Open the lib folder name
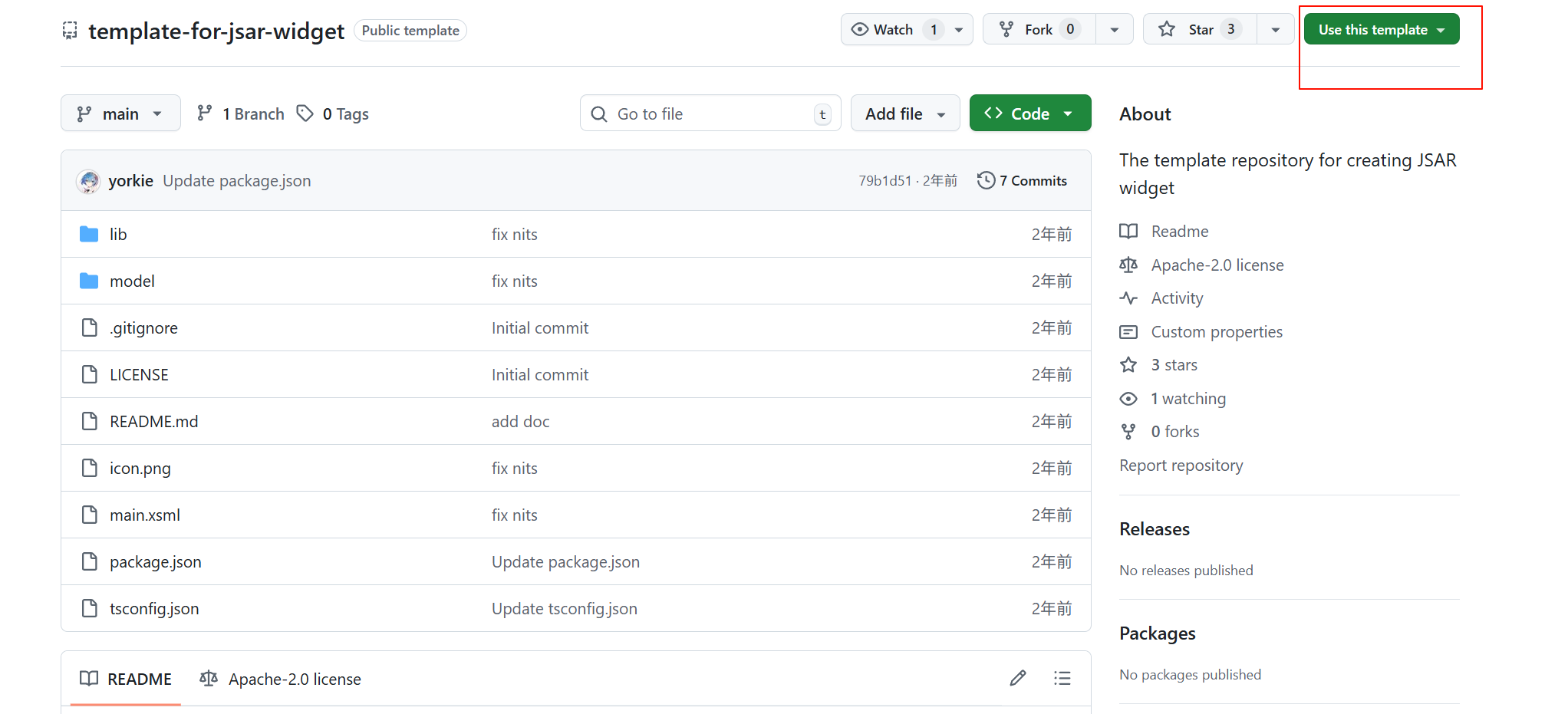The image size is (1568, 714). 118,234
